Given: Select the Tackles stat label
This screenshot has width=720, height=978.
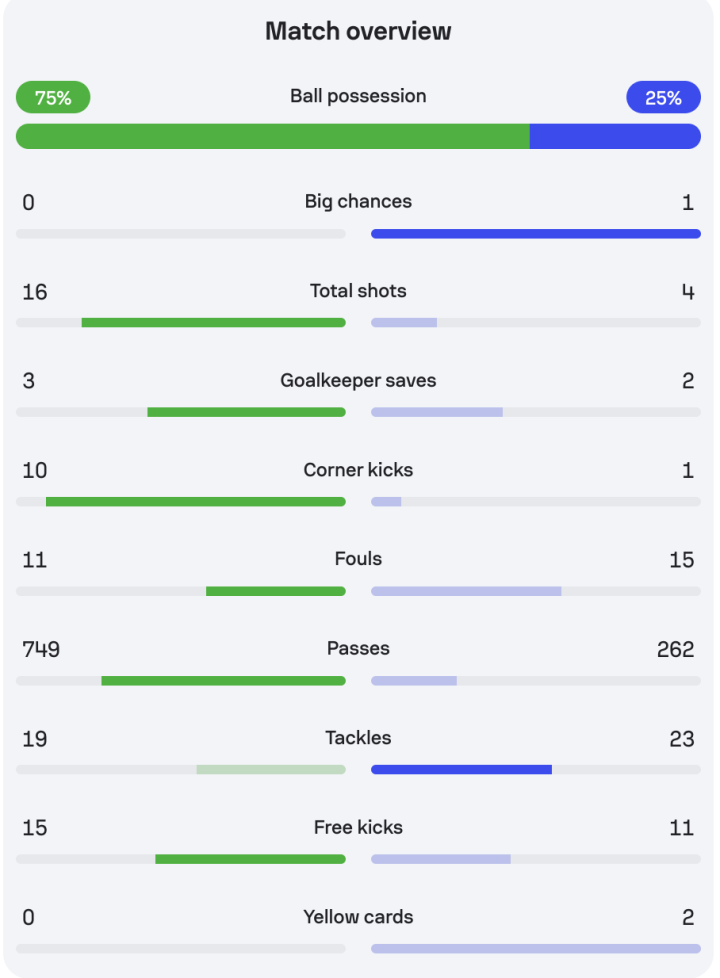Looking at the screenshot, I should pyautogui.click(x=358, y=738).
